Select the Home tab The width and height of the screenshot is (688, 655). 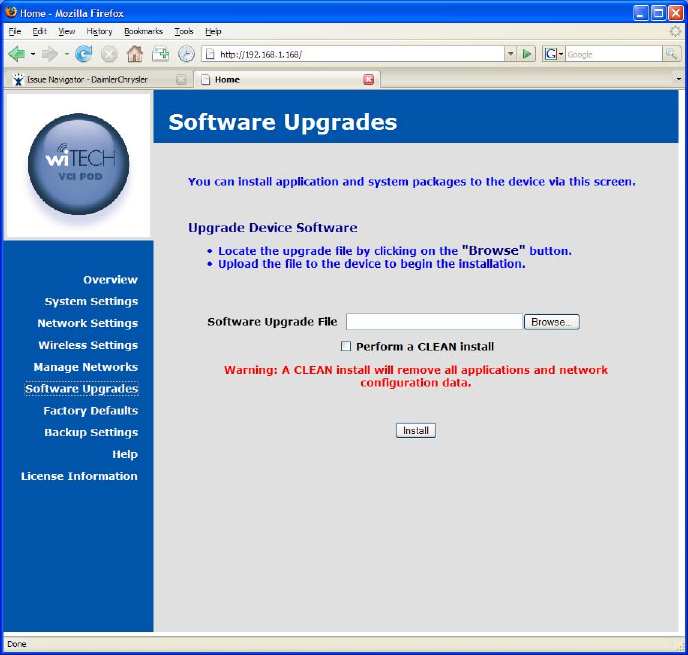(286, 79)
